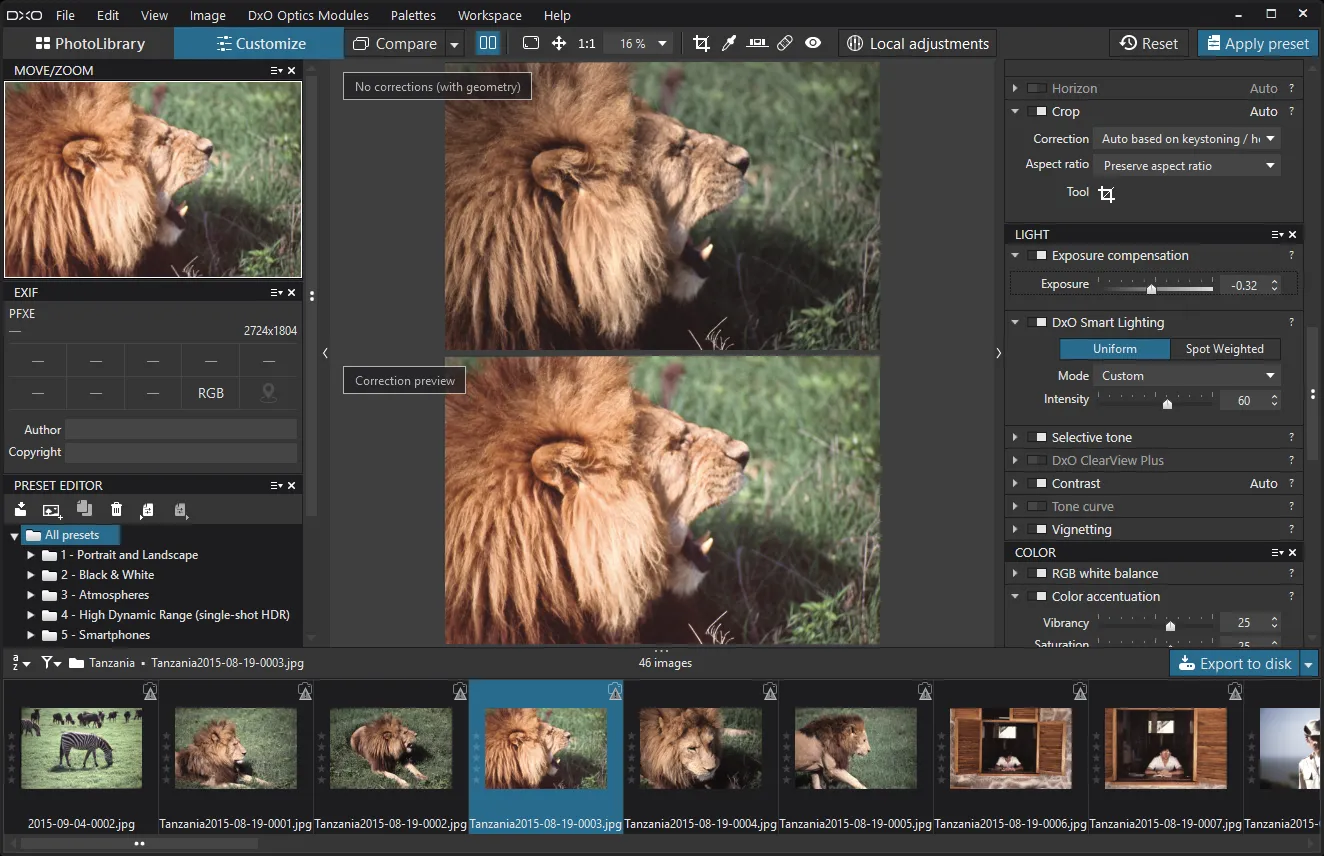This screenshot has width=1324, height=856.
Task: Click the Red eye tool icon
Action: pyautogui.click(x=813, y=44)
